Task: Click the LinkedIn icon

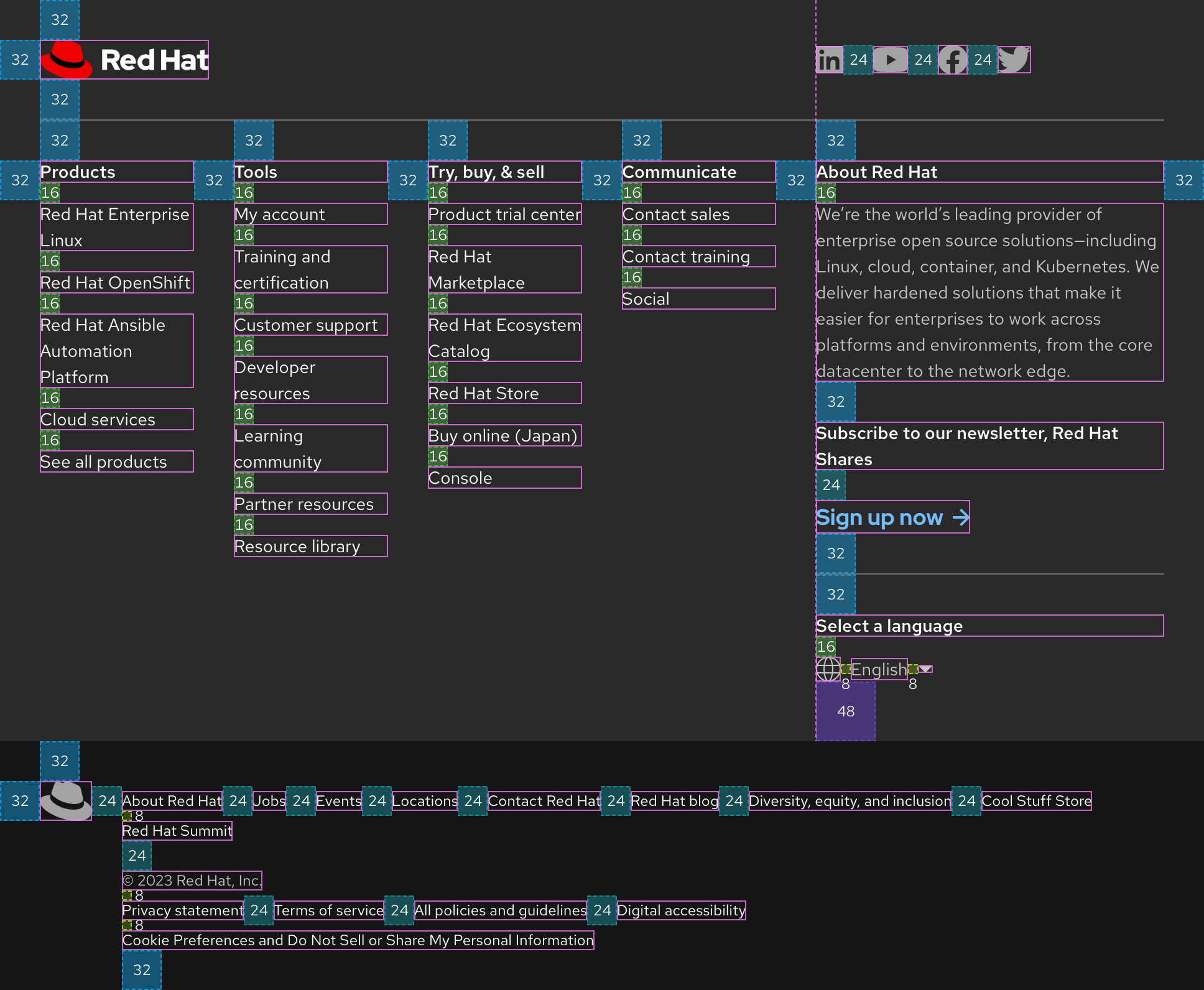Action: click(829, 59)
